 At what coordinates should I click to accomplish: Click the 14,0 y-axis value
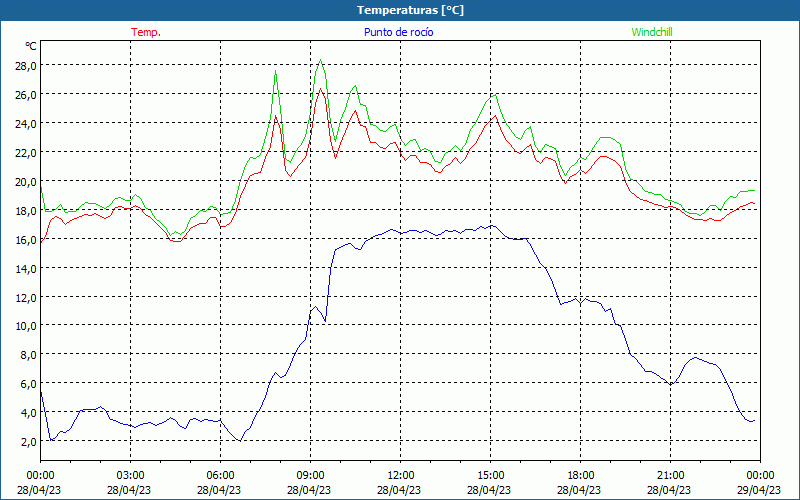(x=26, y=268)
